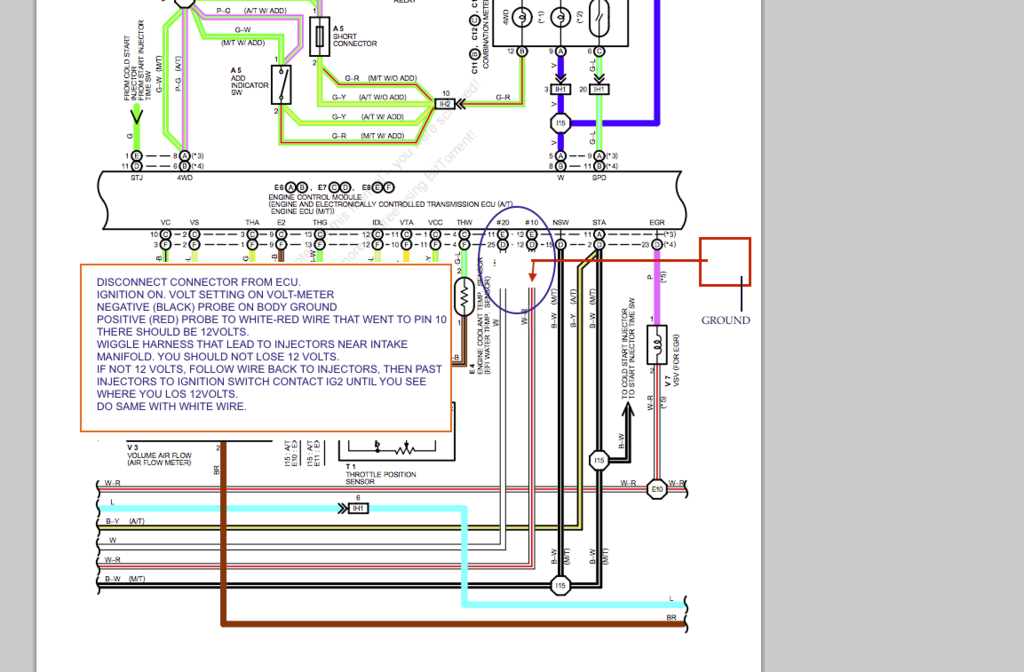1024x672 pixels.
Task: Click the 'COMBINATION METER' vertical label
Action: [x=486, y=33]
